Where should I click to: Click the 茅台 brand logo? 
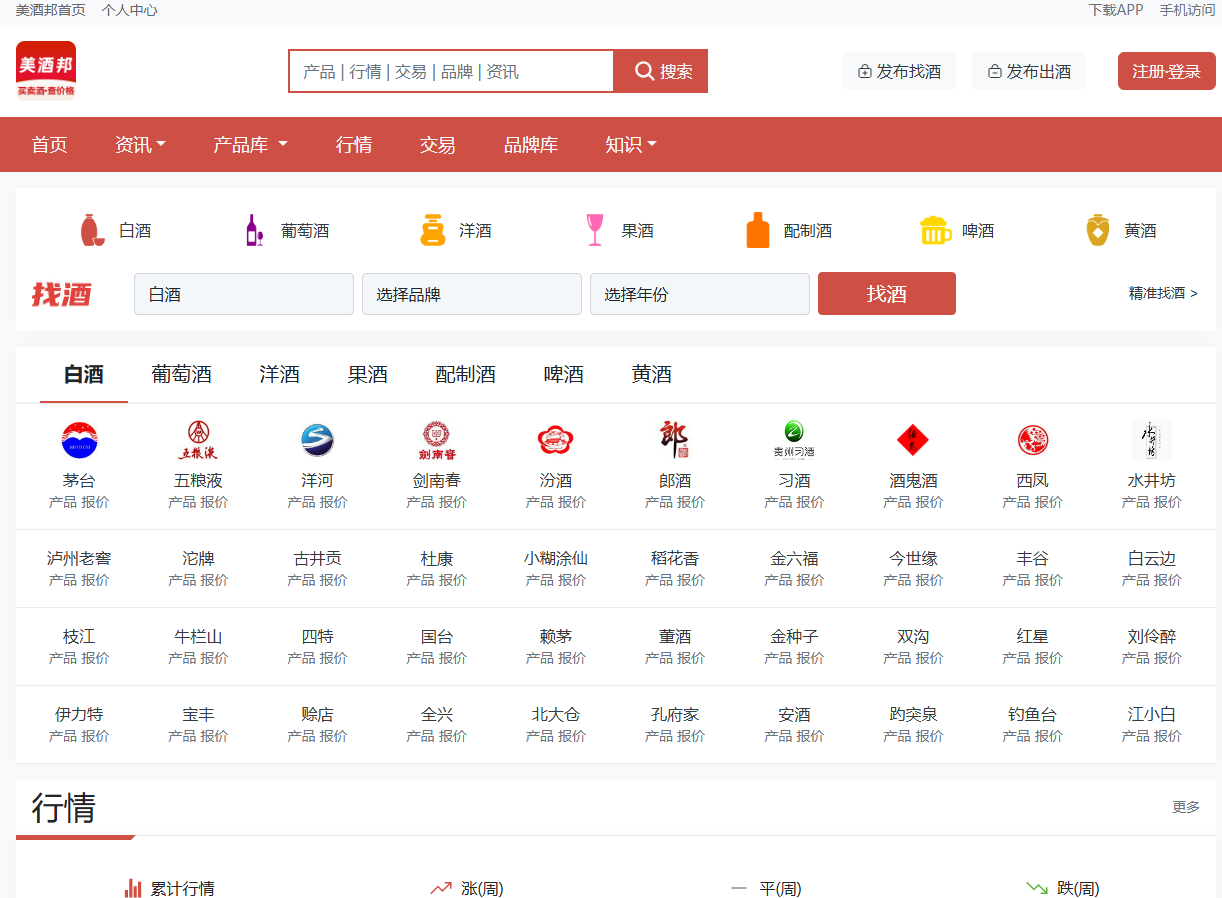(x=79, y=440)
